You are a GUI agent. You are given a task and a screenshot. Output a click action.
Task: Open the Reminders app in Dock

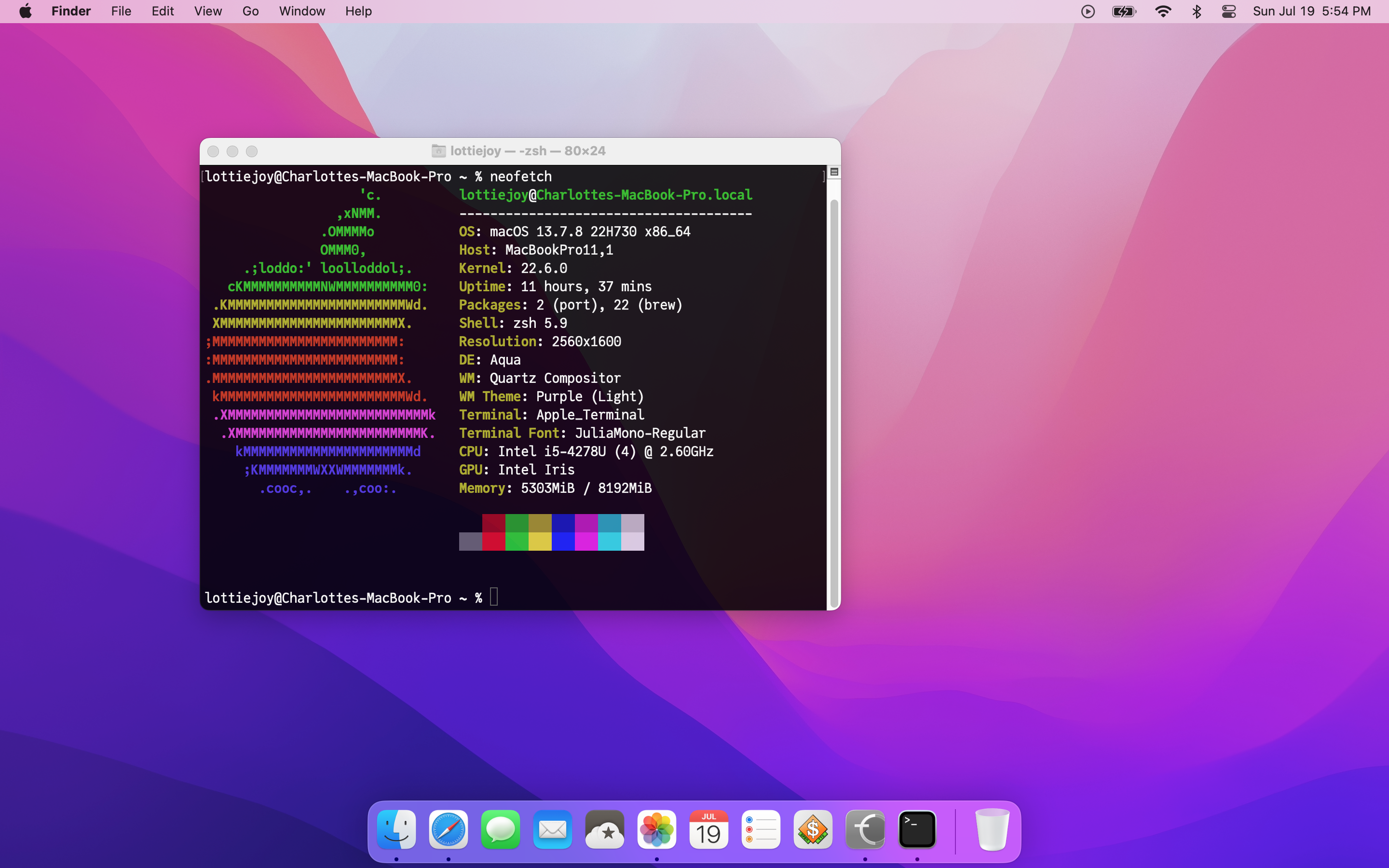[761, 829]
